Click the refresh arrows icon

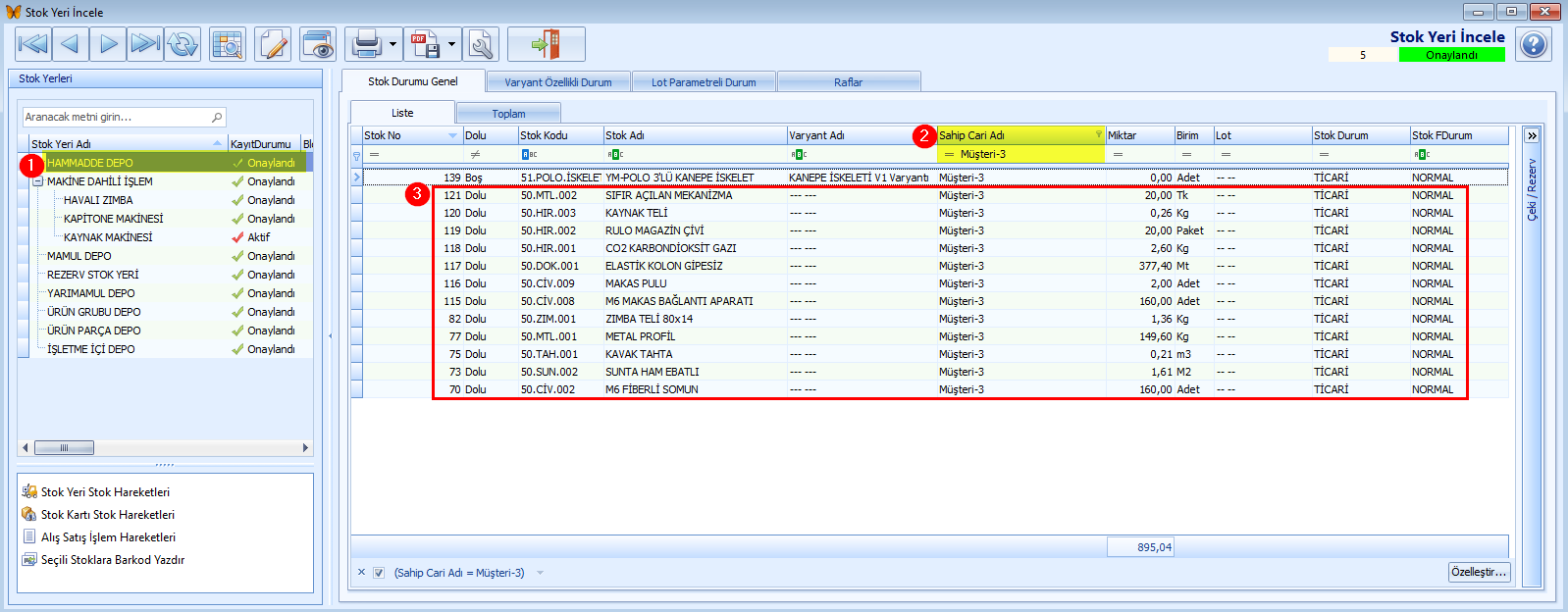pyautogui.click(x=183, y=44)
